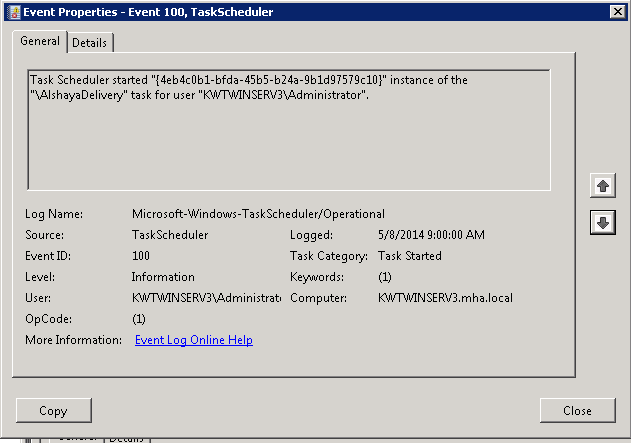The height and width of the screenshot is (443, 631).
Task: Click the Task Category value Task Started
Action: tap(410, 255)
